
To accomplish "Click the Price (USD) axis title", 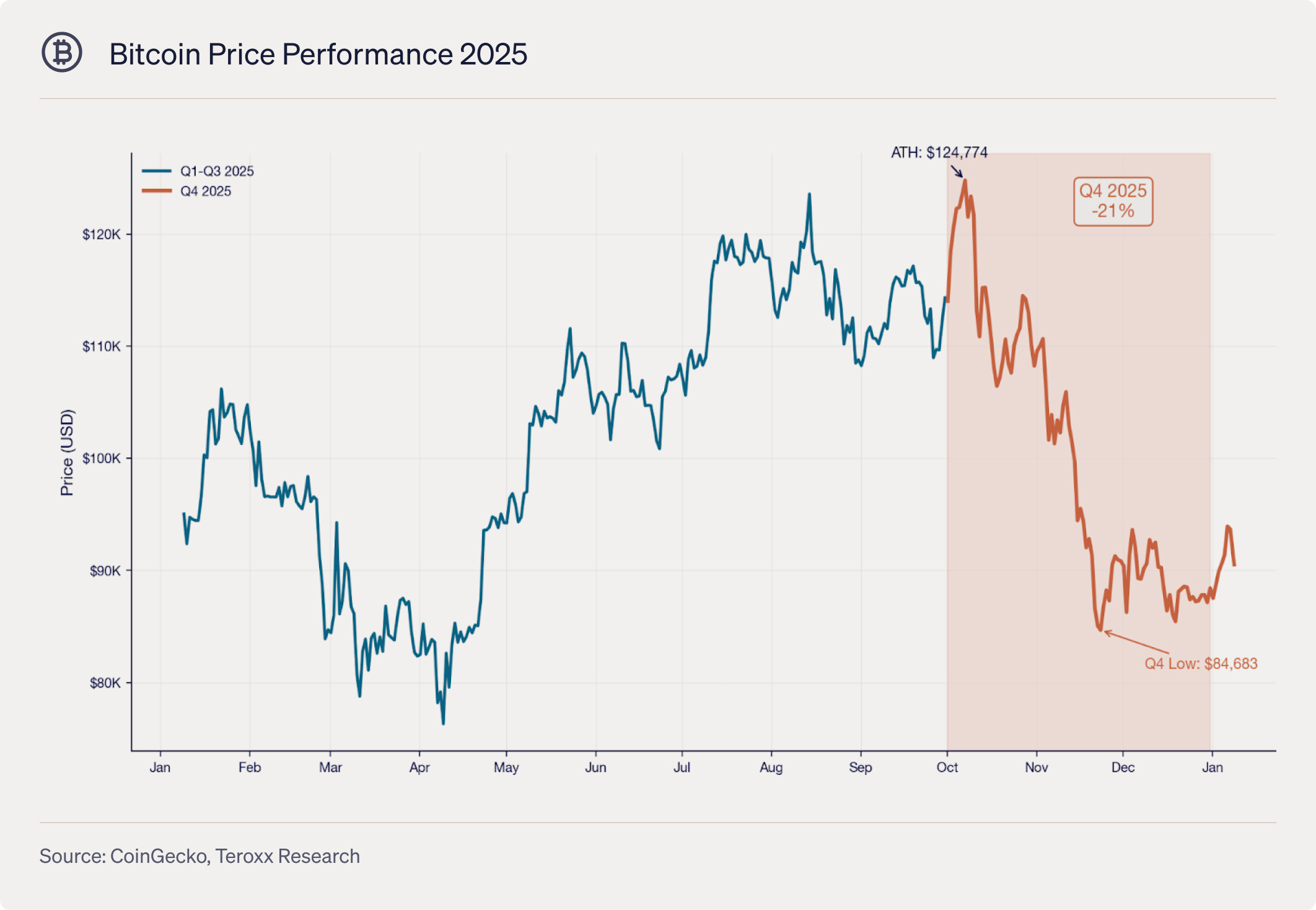I will (67, 453).
